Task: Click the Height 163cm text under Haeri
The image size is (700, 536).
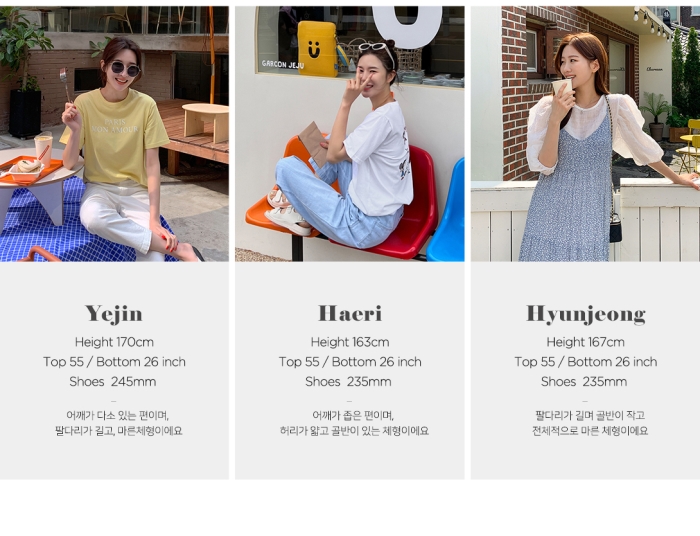Action: [x=350, y=342]
